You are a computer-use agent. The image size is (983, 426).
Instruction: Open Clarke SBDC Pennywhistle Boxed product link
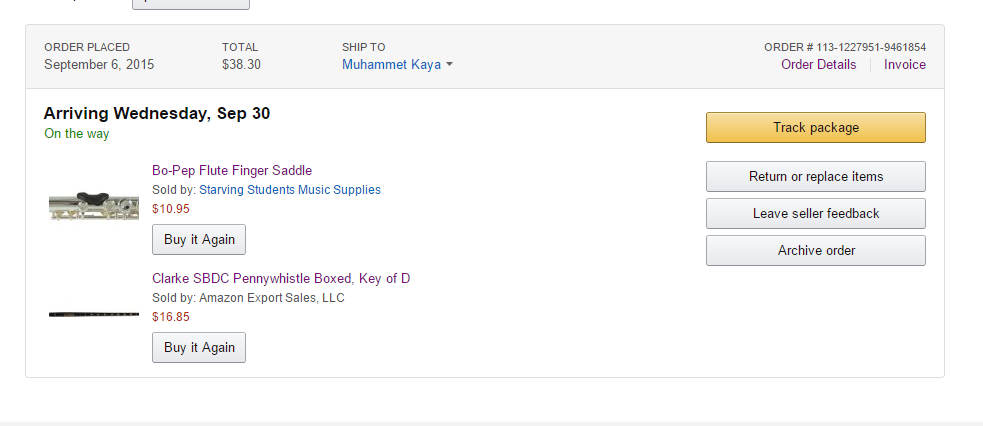(x=281, y=278)
